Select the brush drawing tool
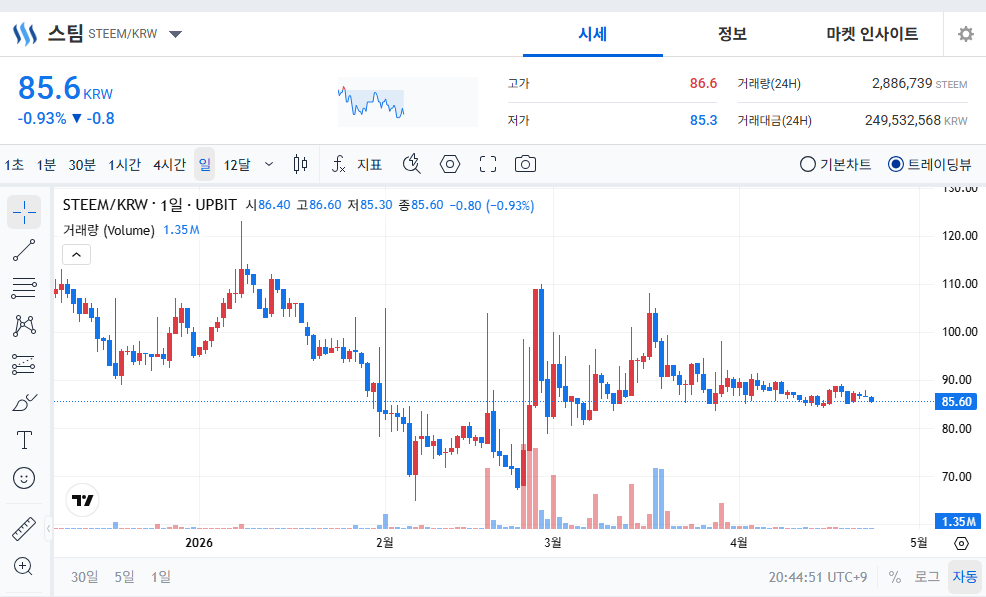 pos(24,402)
